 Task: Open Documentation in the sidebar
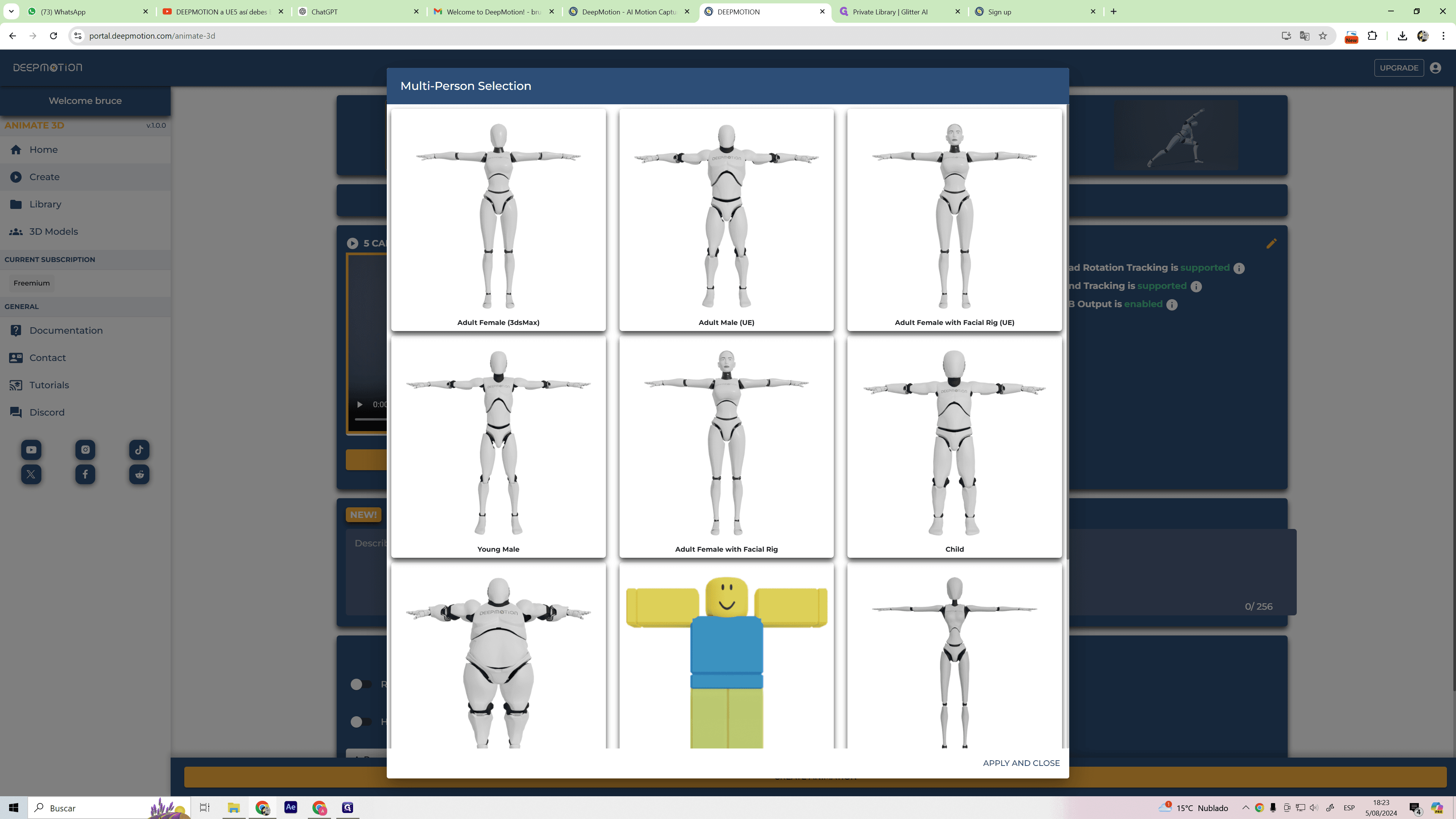point(85,331)
